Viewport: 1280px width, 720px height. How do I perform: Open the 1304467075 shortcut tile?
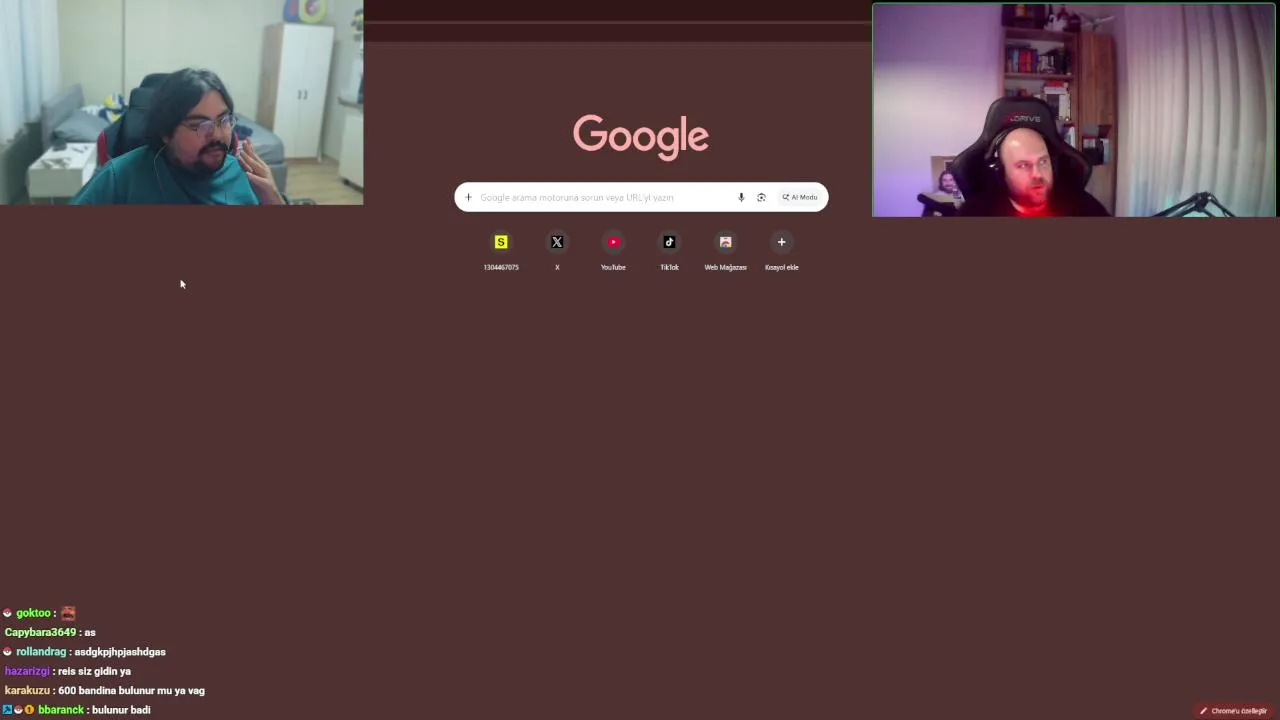point(501,250)
